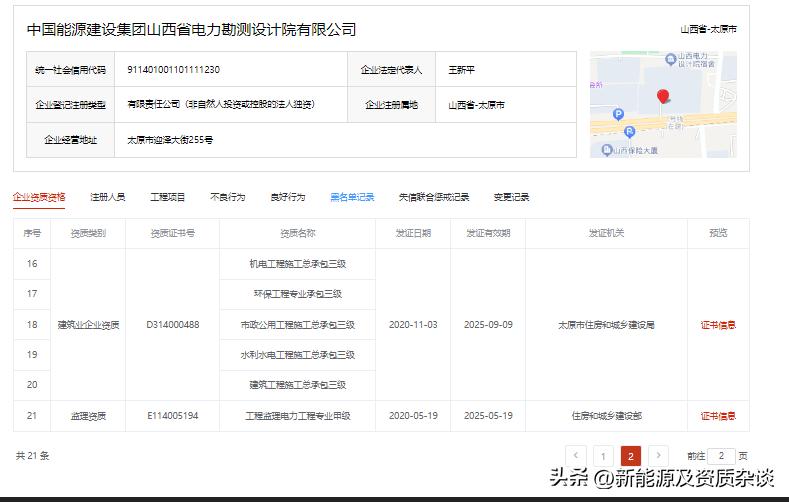789x502 pixels.
Task: Select 市政公用工程施工总承包三级 qualification row
Action: coord(297,325)
